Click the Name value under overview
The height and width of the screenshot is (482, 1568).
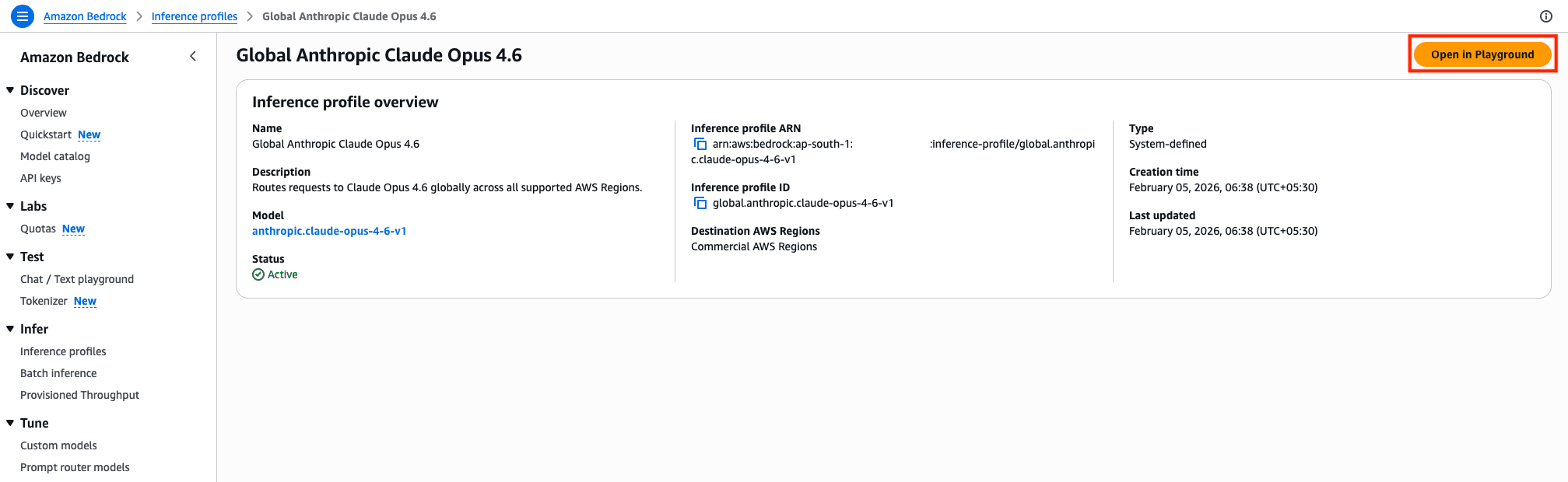pos(336,144)
